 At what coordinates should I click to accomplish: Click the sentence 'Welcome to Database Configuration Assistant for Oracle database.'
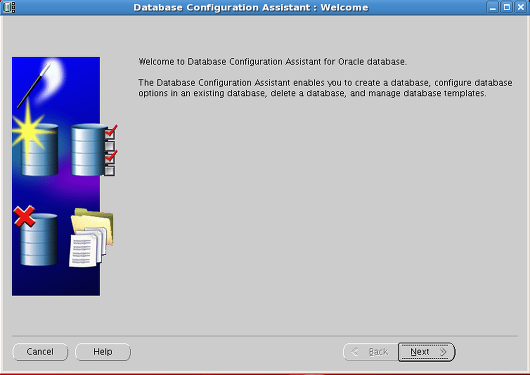click(x=272, y=62)
